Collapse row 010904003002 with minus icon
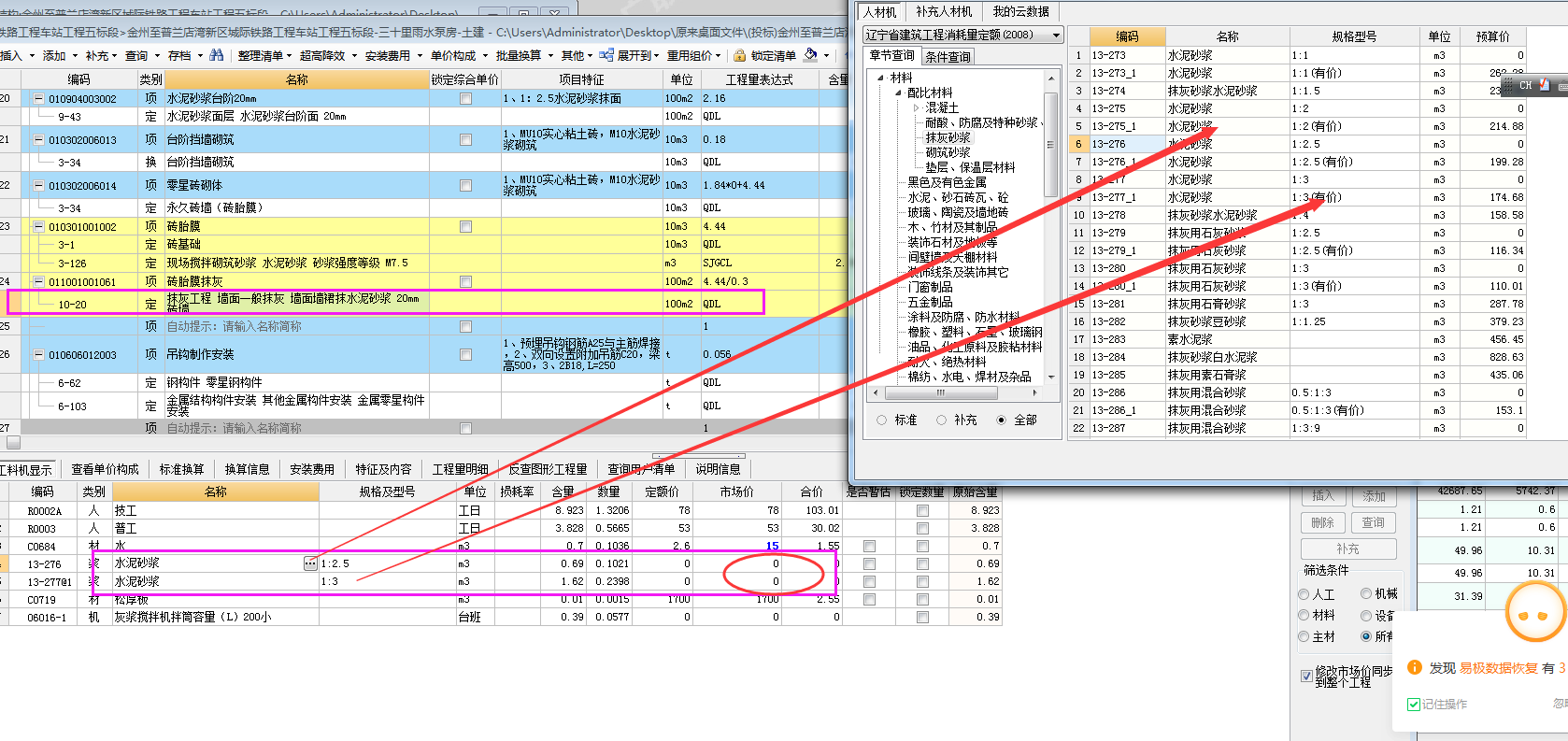 pyautogui.click(x=39, y=98)
